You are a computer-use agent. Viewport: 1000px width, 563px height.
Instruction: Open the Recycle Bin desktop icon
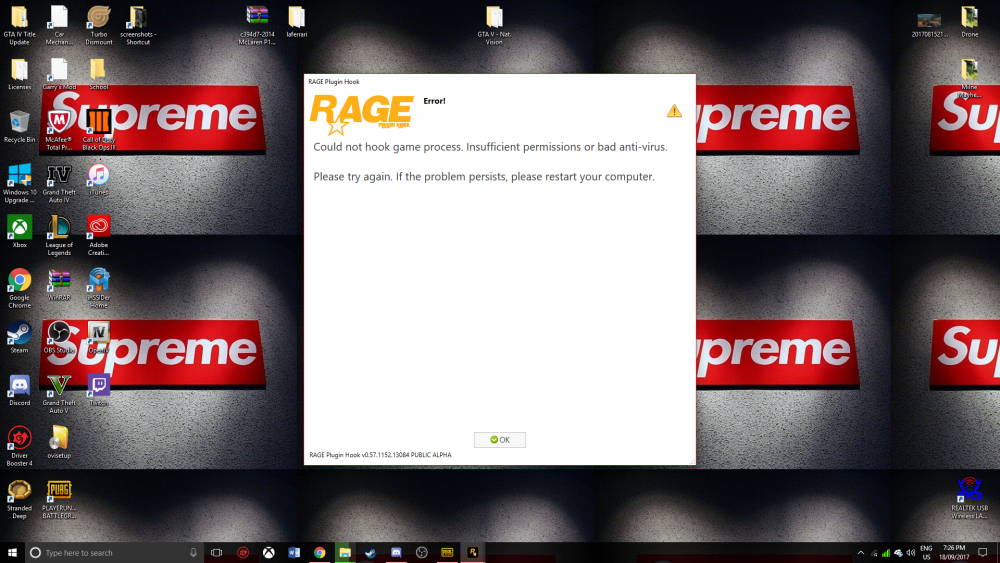tap(19, 126)
